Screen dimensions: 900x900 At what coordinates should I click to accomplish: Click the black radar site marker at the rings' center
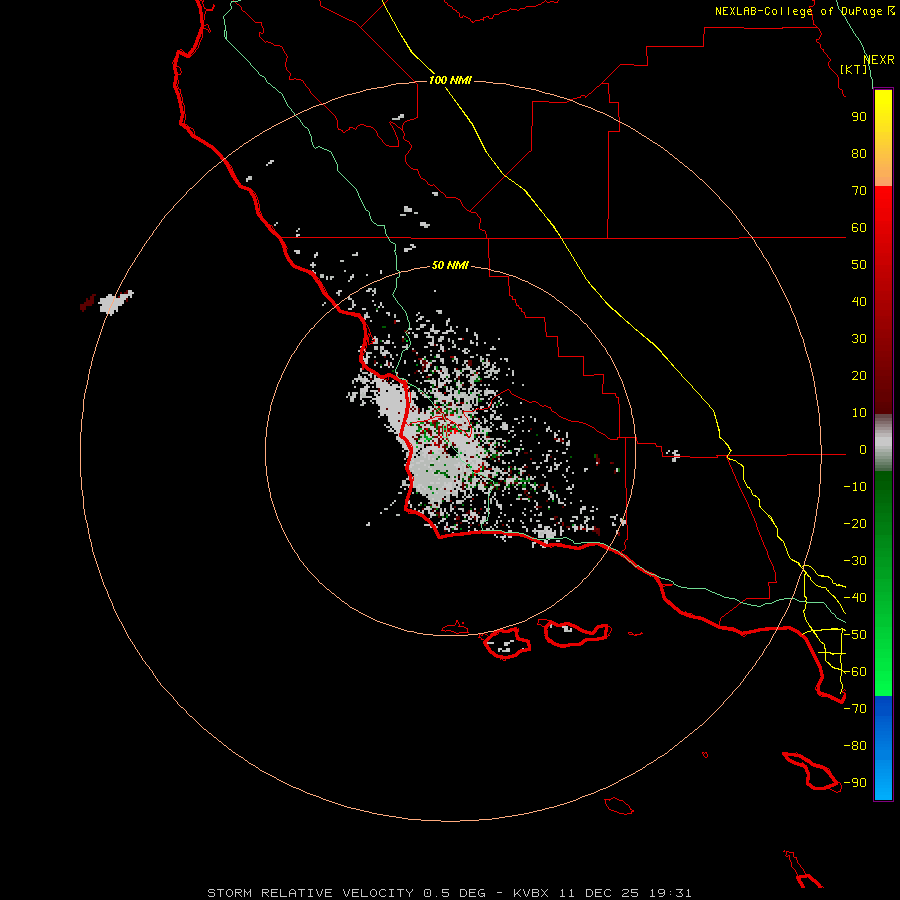point(452,451)
